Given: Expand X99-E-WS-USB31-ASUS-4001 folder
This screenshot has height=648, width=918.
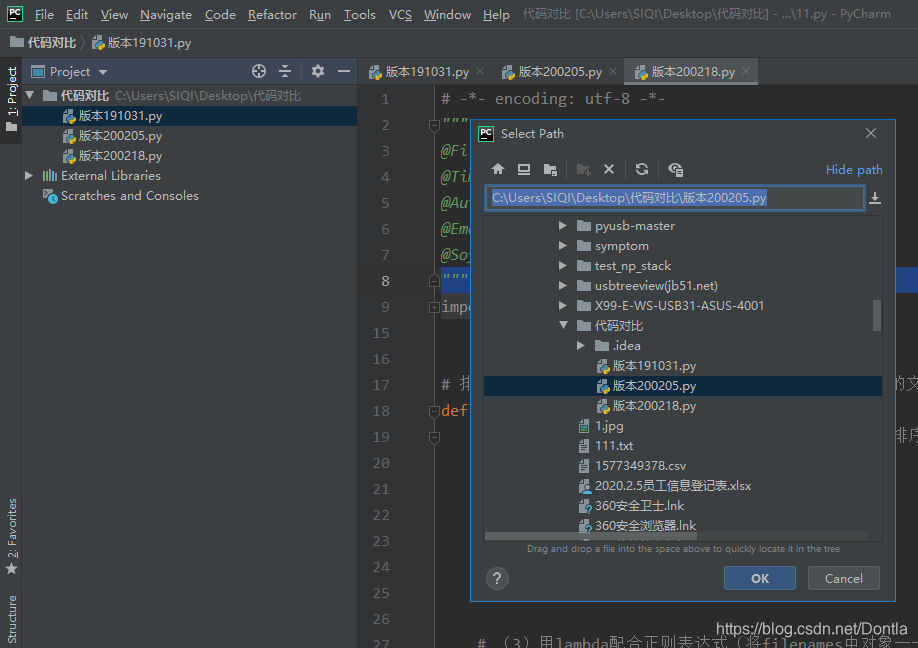Looking at the screenshot, I should (x=563, y=305).
